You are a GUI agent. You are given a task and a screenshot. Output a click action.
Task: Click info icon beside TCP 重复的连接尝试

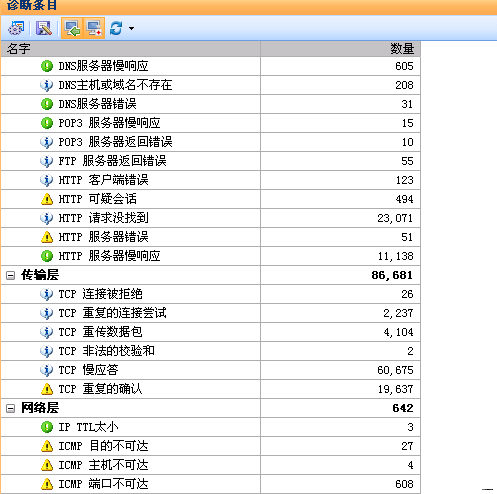(x=47, y=313)
